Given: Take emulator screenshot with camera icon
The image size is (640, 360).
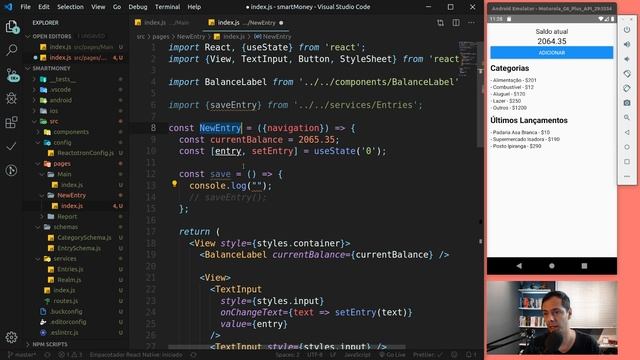Looking at the screenshot, I should pyautogui.click(x=627, y=103).
